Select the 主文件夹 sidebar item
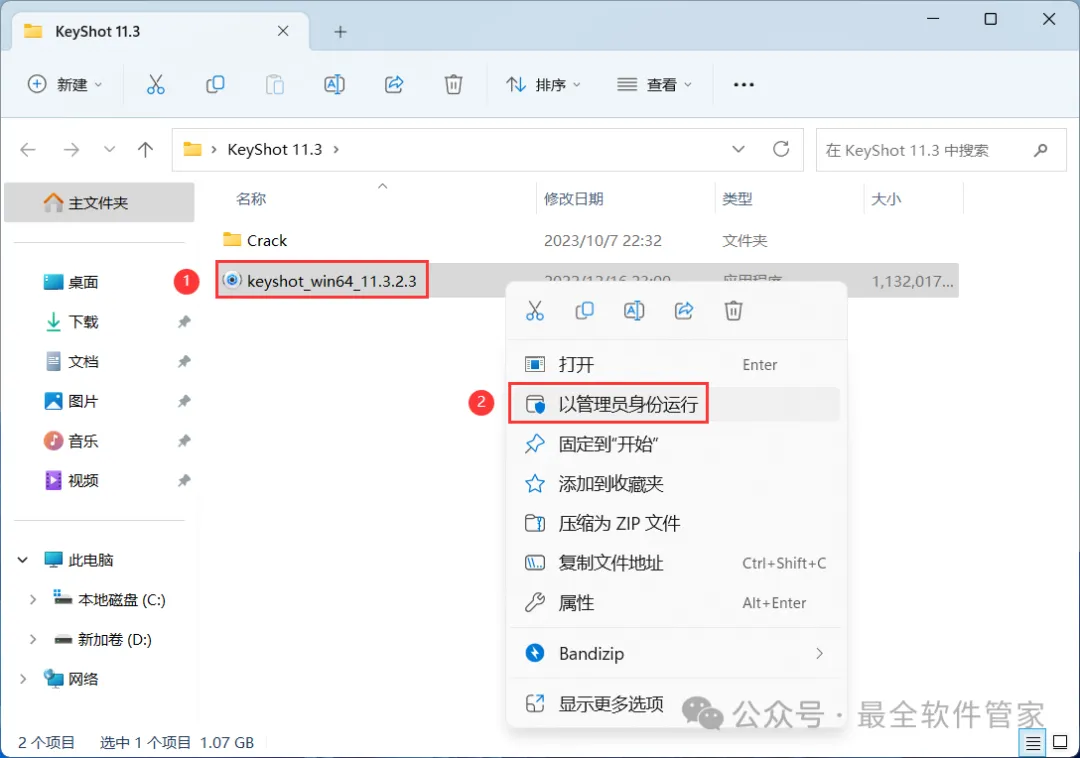 tap(99, 202)
